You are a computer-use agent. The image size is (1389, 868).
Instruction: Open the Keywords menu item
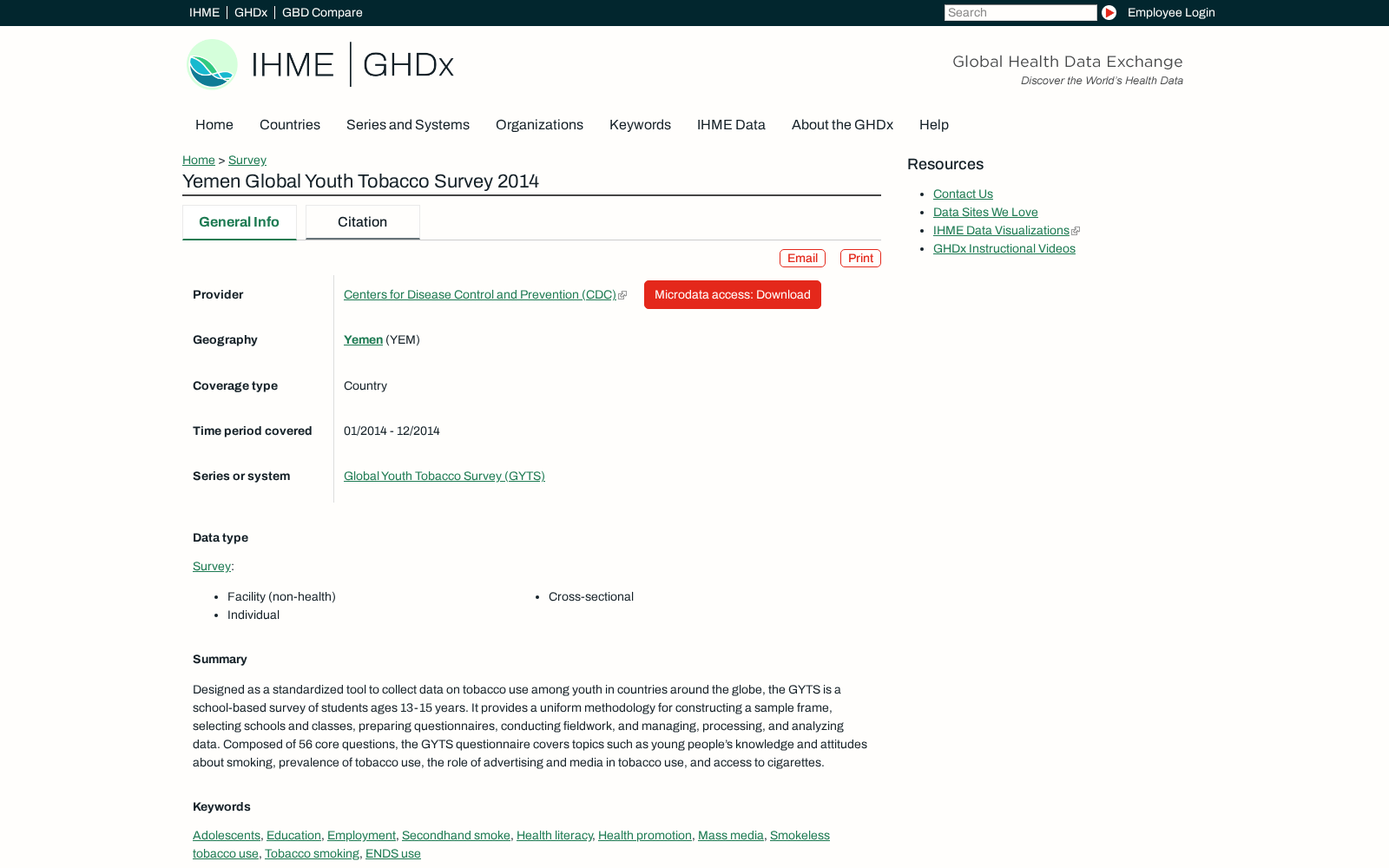(640, 124)
